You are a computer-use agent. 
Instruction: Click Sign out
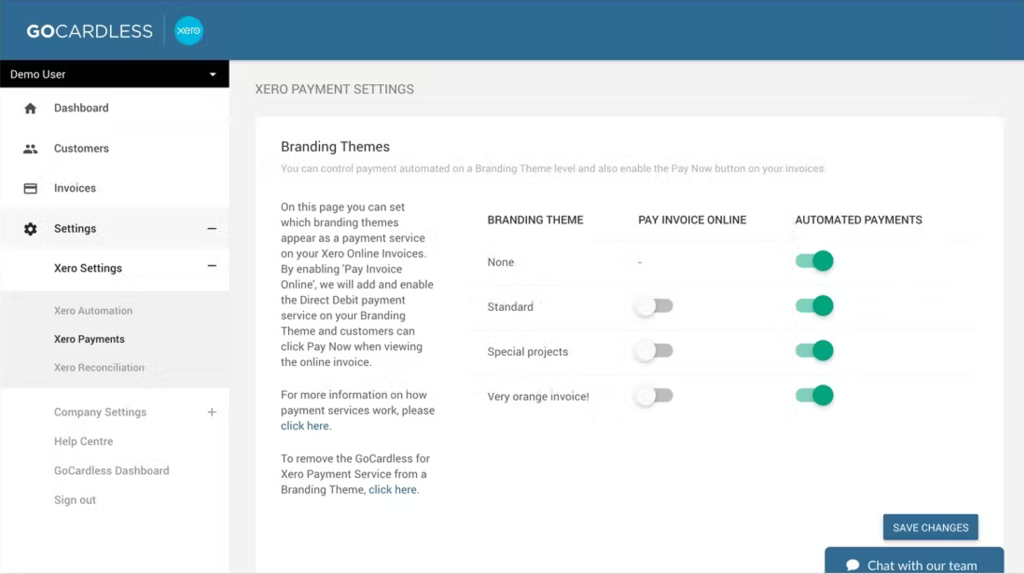click(x=75, y=500)
